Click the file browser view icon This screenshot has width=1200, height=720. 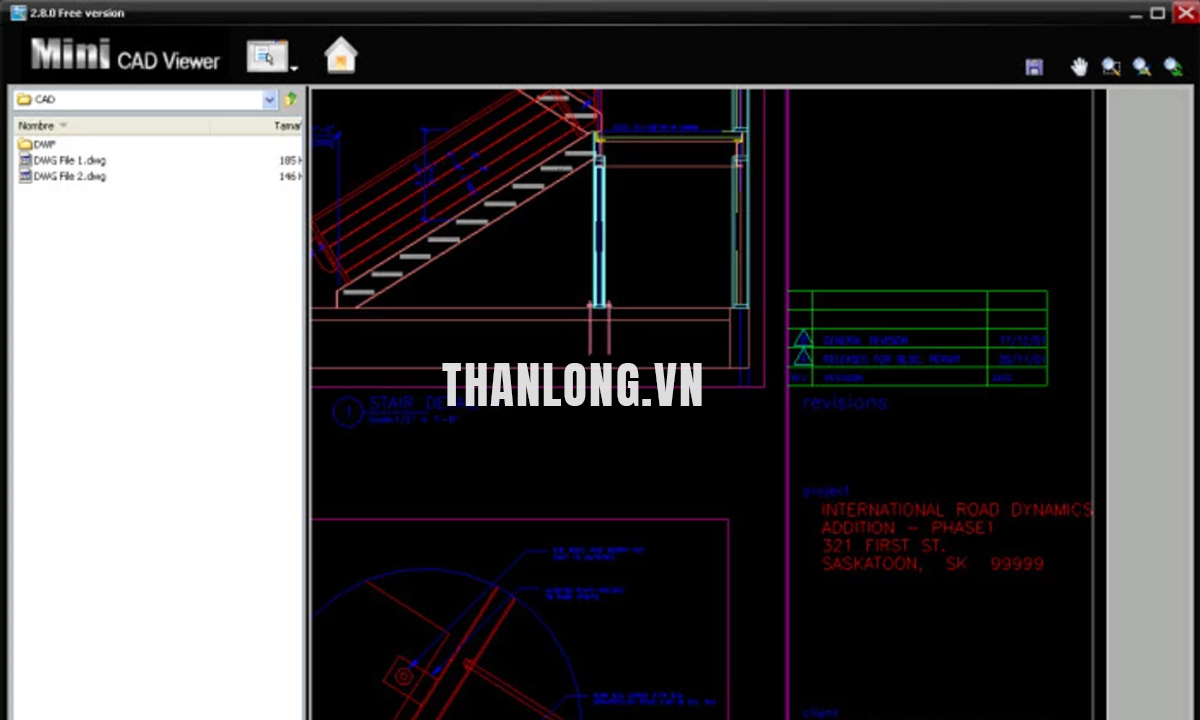[x=266, y=57]
